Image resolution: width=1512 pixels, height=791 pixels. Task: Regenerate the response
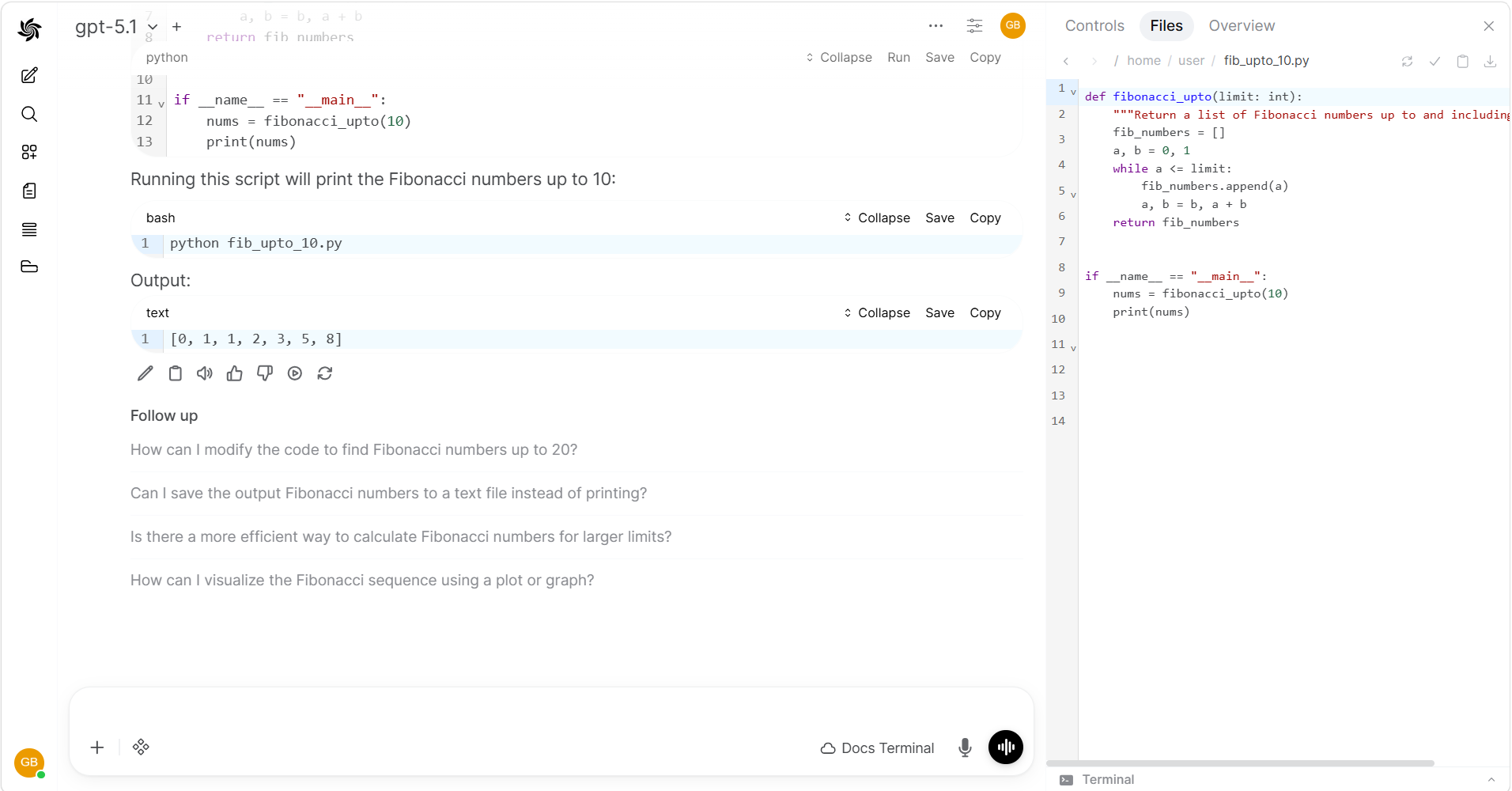pos(325,373)
